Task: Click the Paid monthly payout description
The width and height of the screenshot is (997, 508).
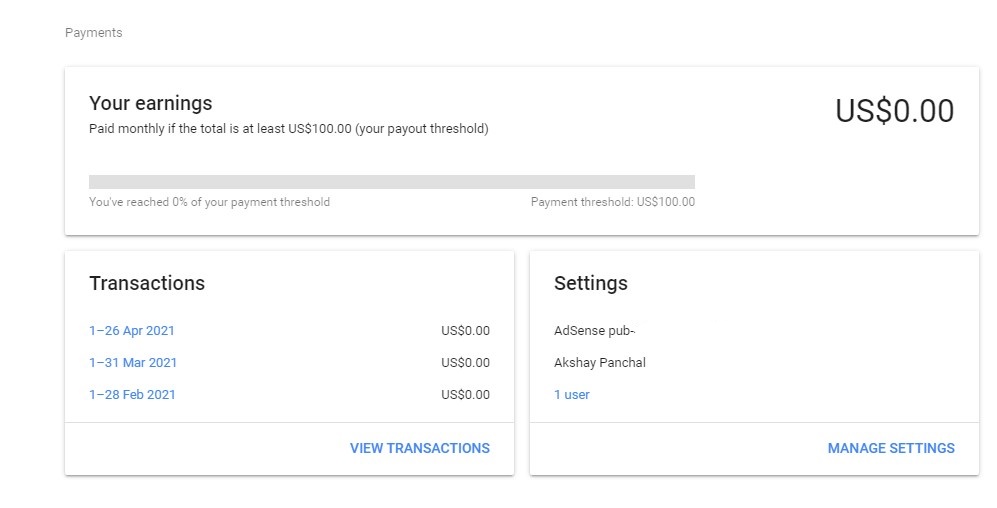Action: (x=288, y=129)
